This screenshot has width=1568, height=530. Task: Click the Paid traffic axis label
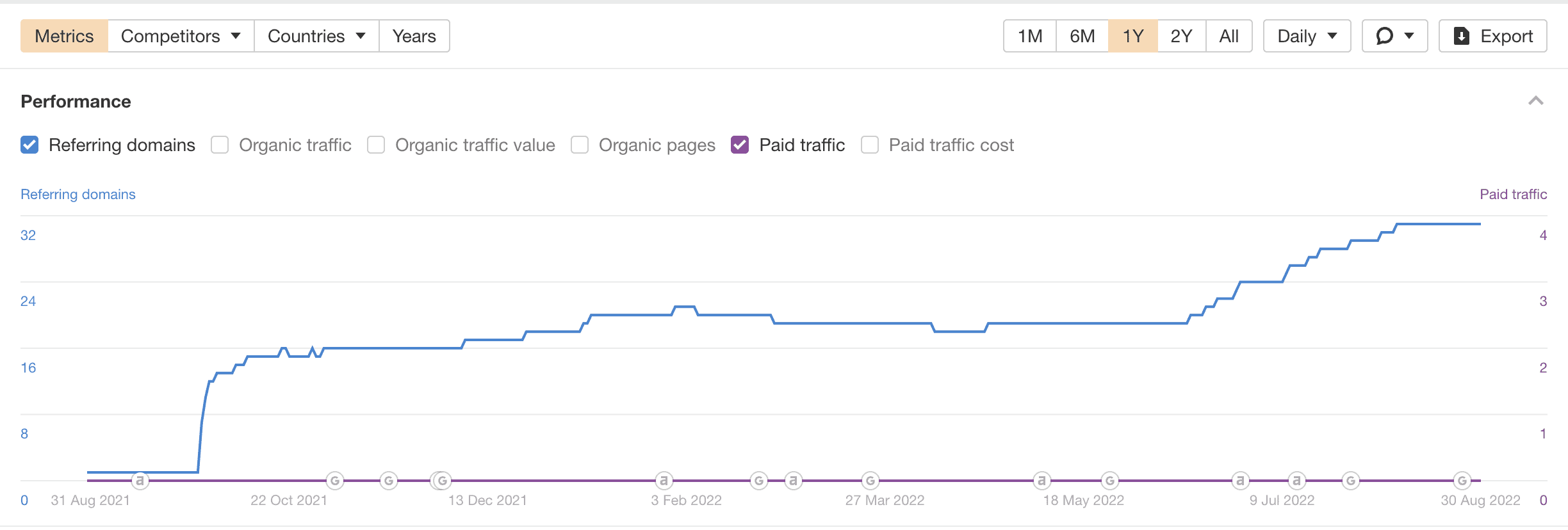tap(1513, 194)
